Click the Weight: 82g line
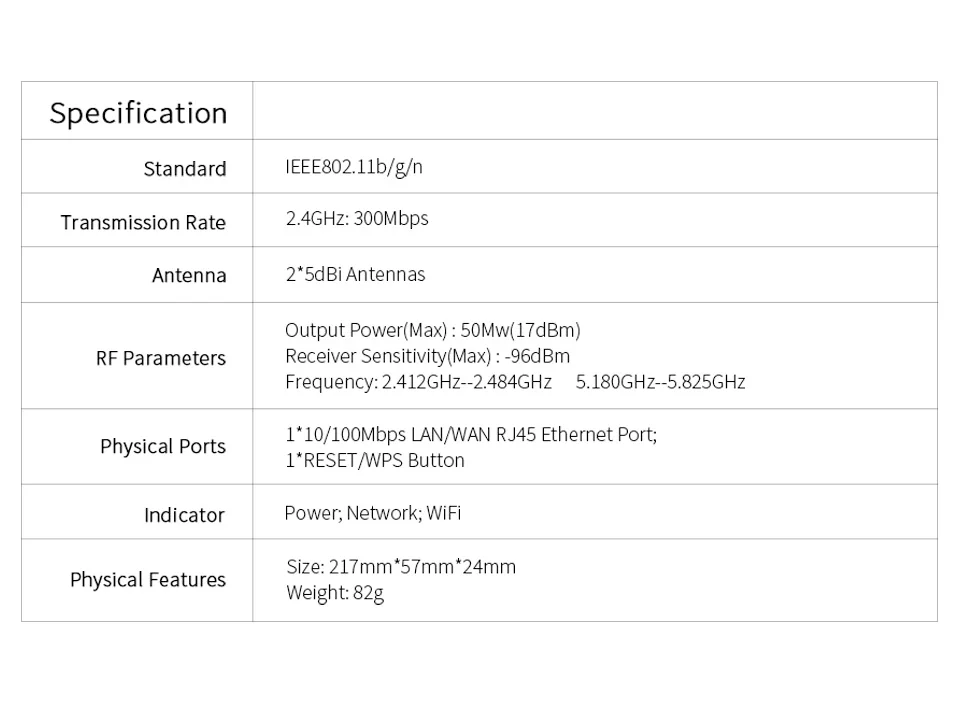Image resolution: width=960 pixels, height=703 pixels. [x=335, y=593]
